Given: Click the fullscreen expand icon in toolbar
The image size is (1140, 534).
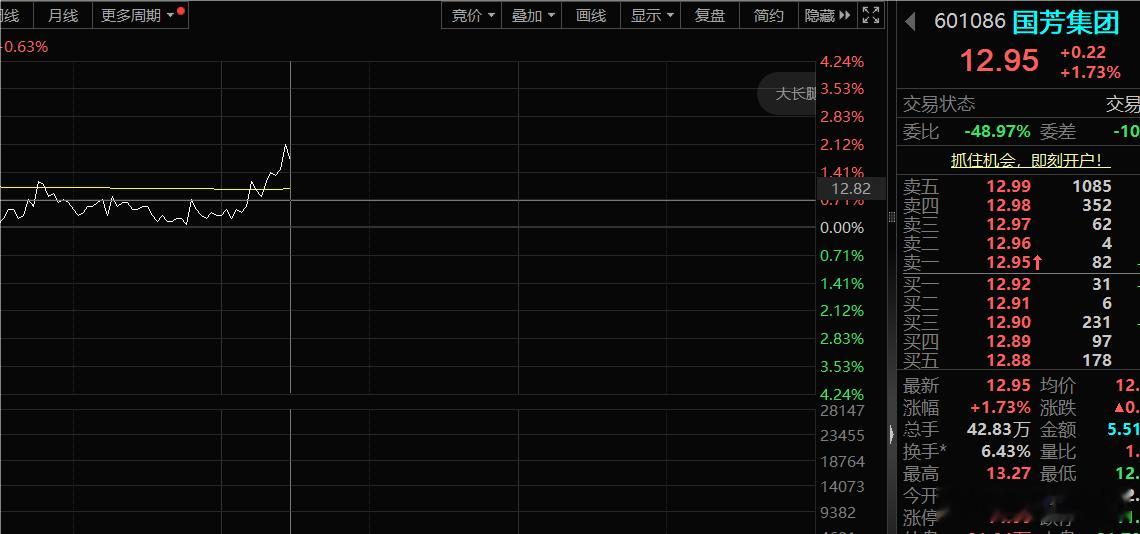Looking at the screenshot, I should (870, 15).
